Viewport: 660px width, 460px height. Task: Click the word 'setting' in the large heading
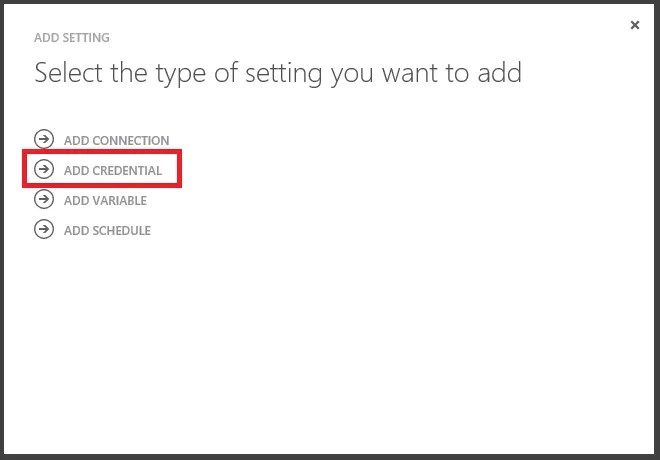pos(284,74)
